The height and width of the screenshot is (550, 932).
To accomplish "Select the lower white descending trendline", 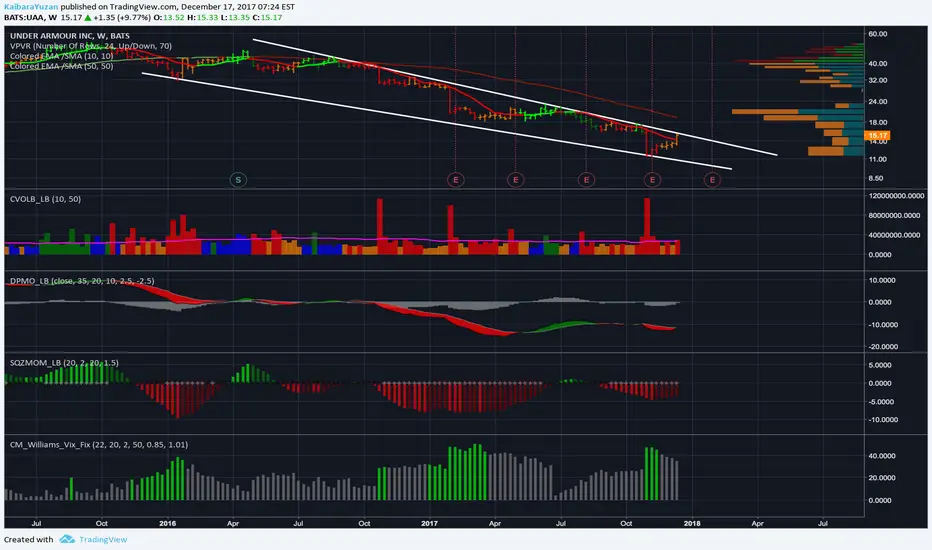I will (437, 121).
